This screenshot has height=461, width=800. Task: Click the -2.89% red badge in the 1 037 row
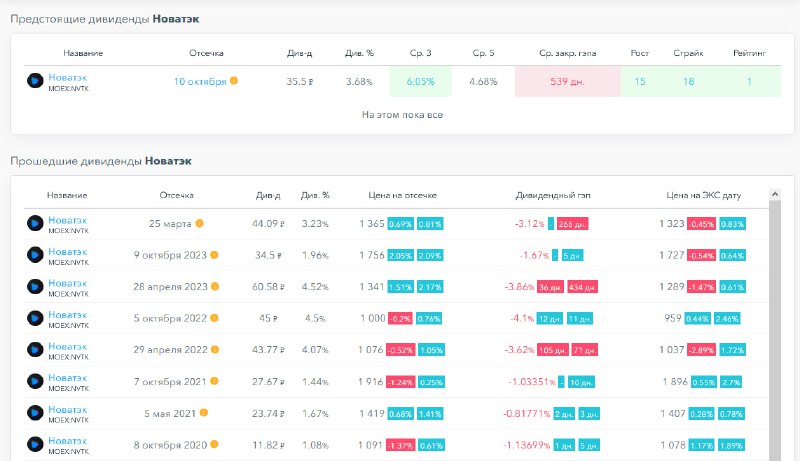pos(701,350)
